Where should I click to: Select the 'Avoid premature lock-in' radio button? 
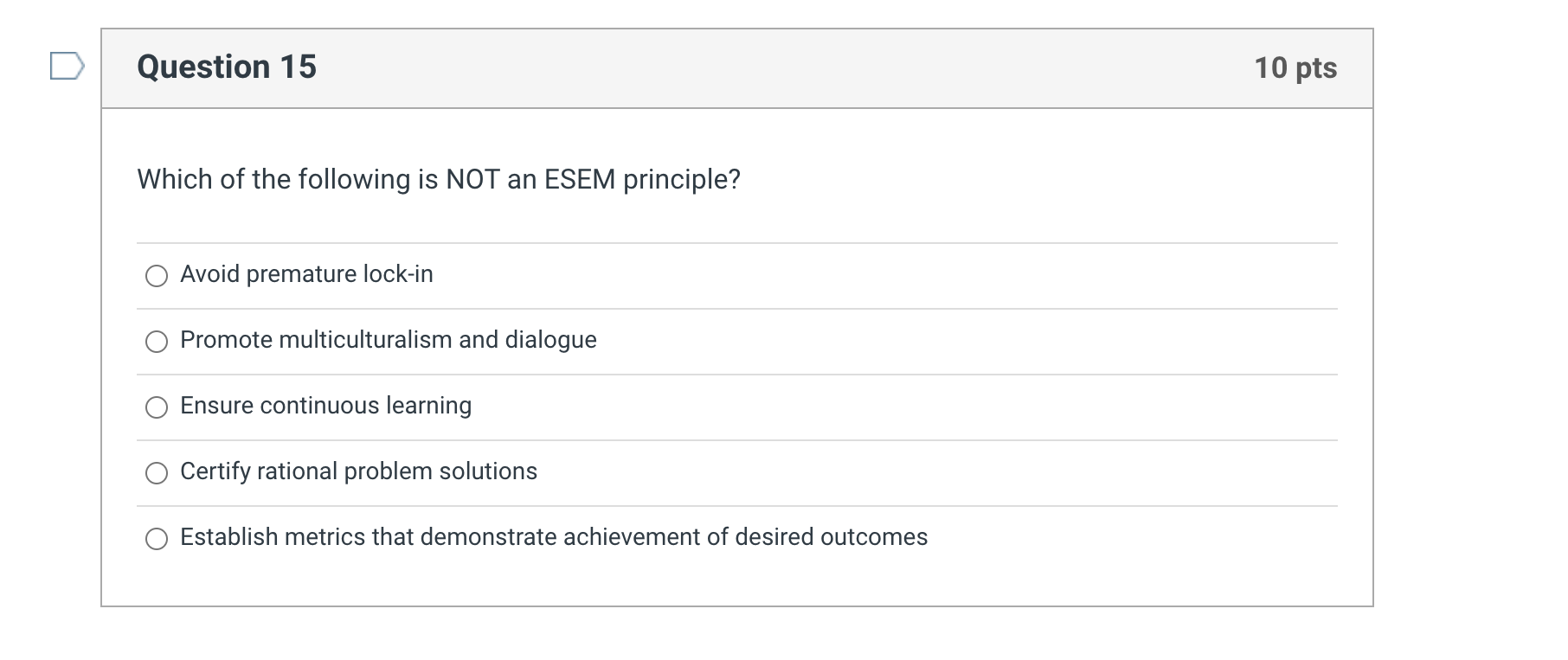[157, 276]
